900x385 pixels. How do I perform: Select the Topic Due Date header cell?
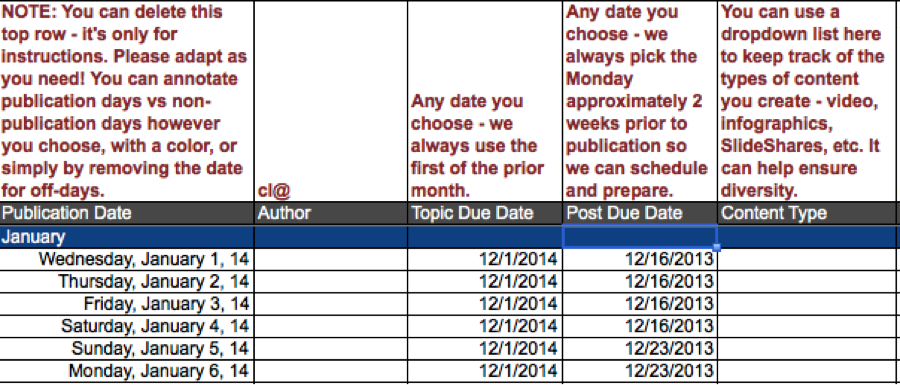pos(485,213)
